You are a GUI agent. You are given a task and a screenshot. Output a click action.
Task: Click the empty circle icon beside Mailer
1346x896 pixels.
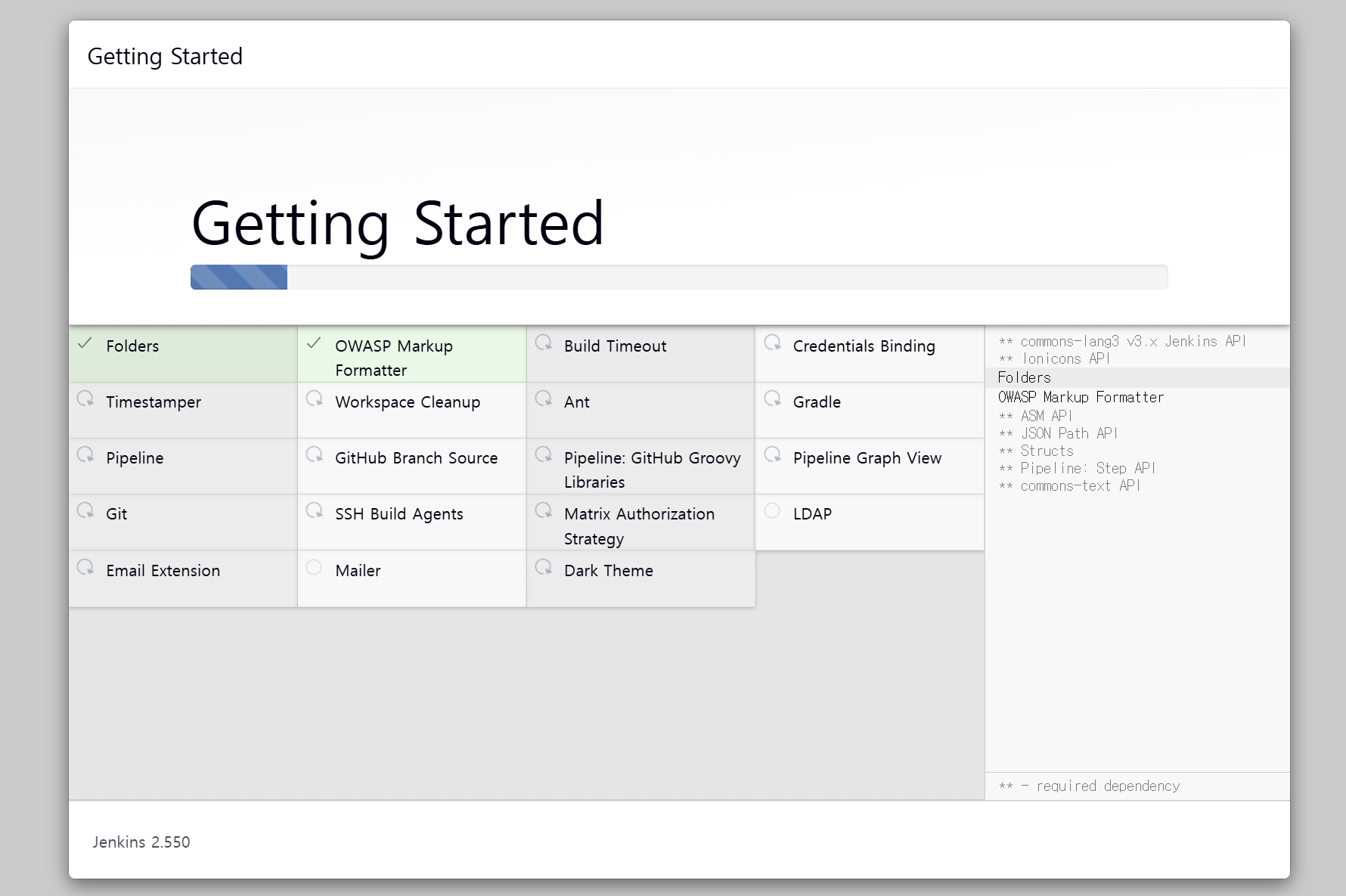pos(314,567)
